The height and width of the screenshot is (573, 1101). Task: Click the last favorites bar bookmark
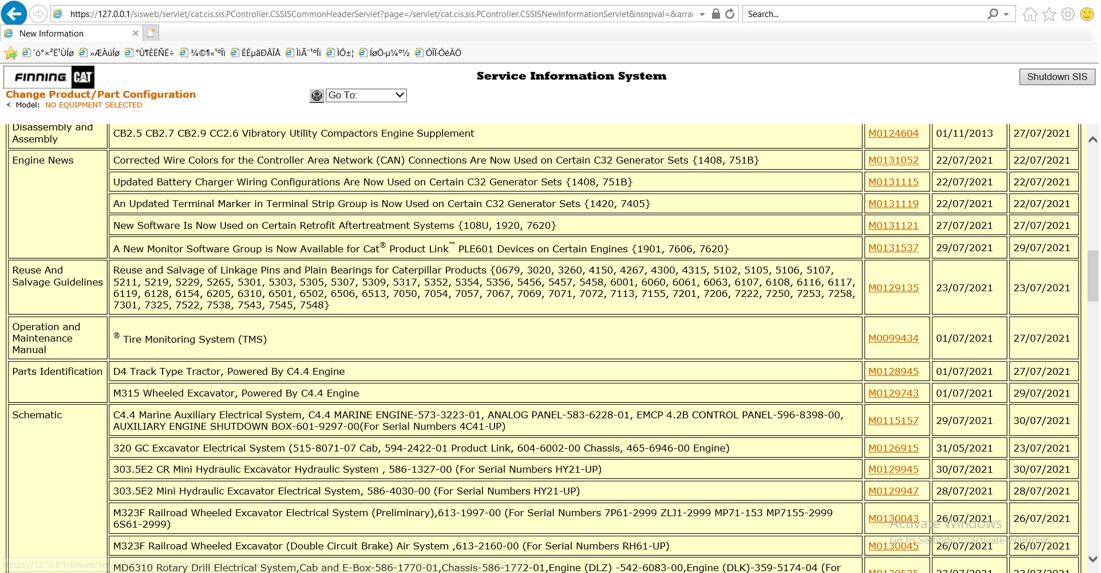[438, 53]
